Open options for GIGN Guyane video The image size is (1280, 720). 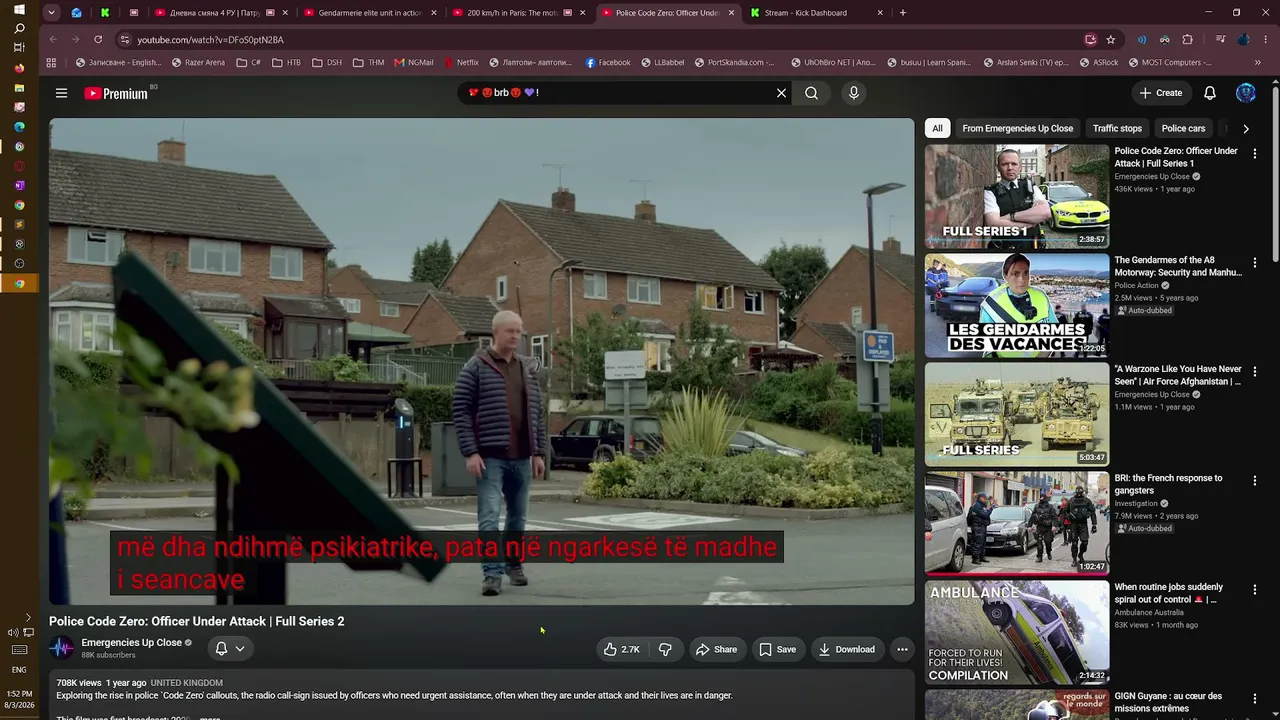1255,699
